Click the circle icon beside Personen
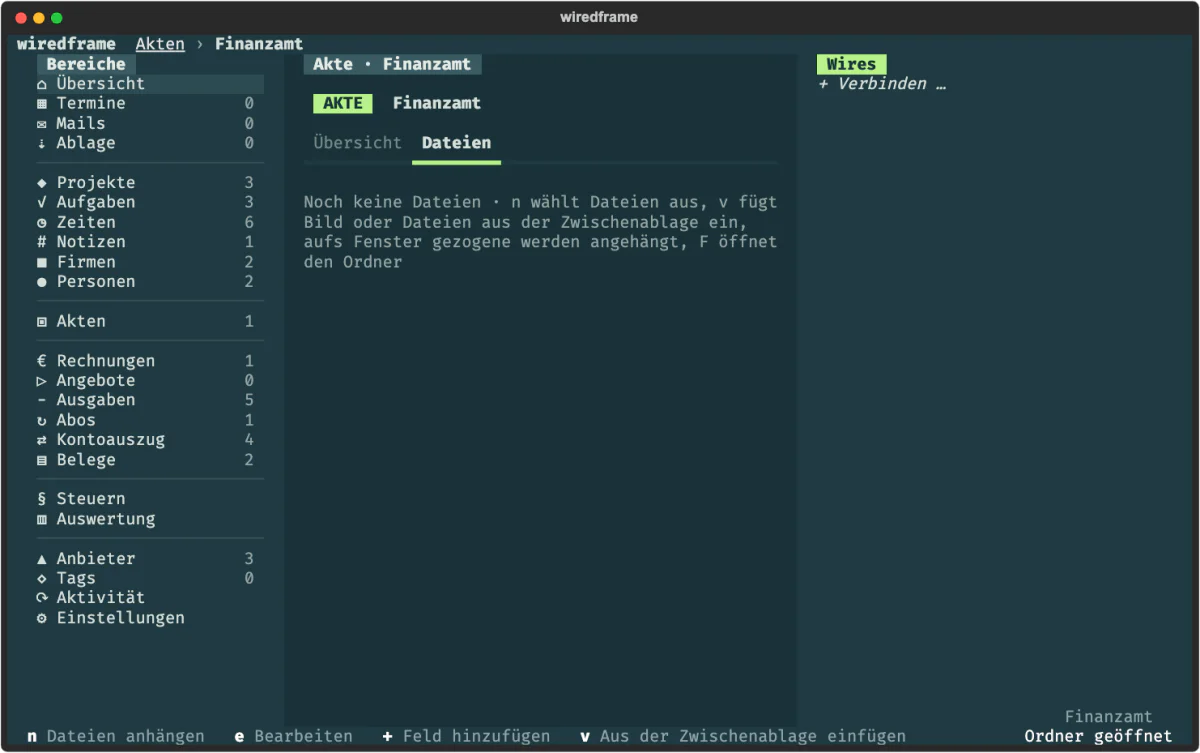 42,282
